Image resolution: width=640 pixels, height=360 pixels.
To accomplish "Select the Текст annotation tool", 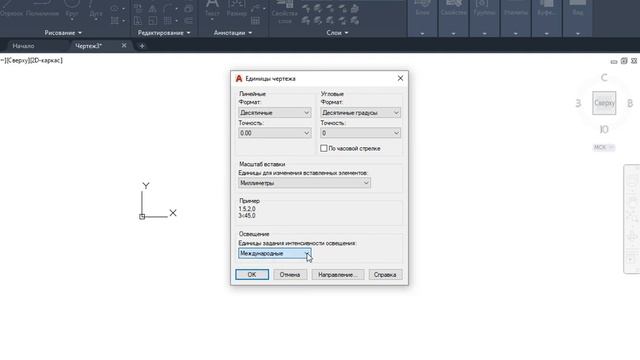I will [212, 9].
